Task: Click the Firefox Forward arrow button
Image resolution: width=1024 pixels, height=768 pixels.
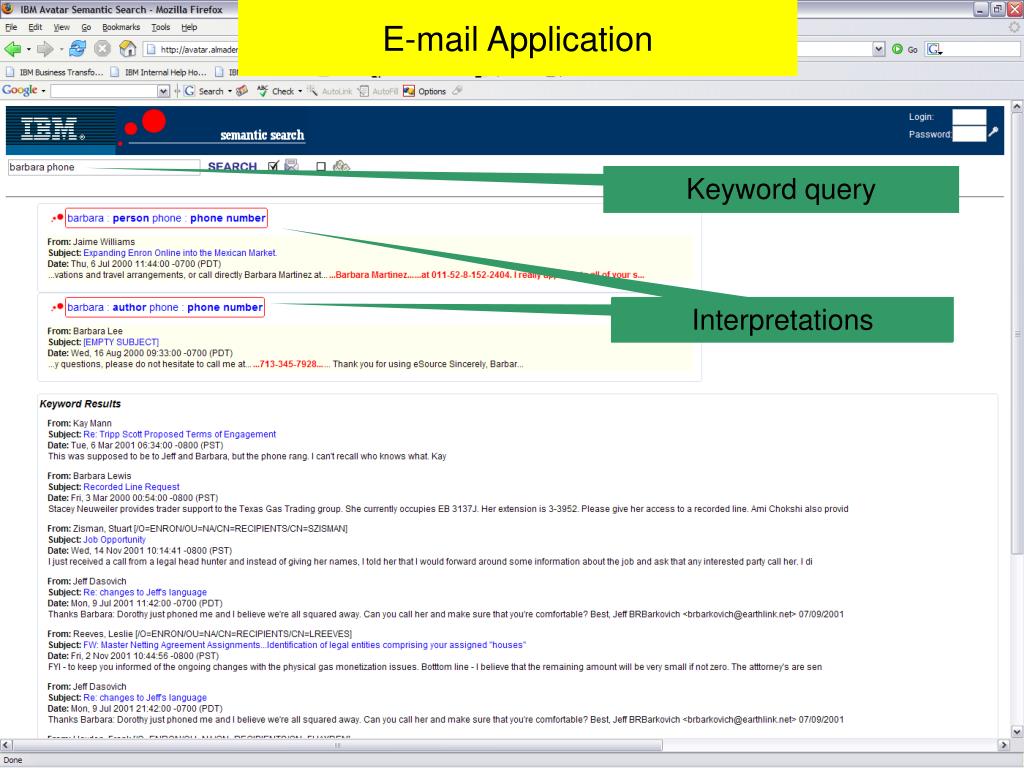Action: click(x=44, y=49)
